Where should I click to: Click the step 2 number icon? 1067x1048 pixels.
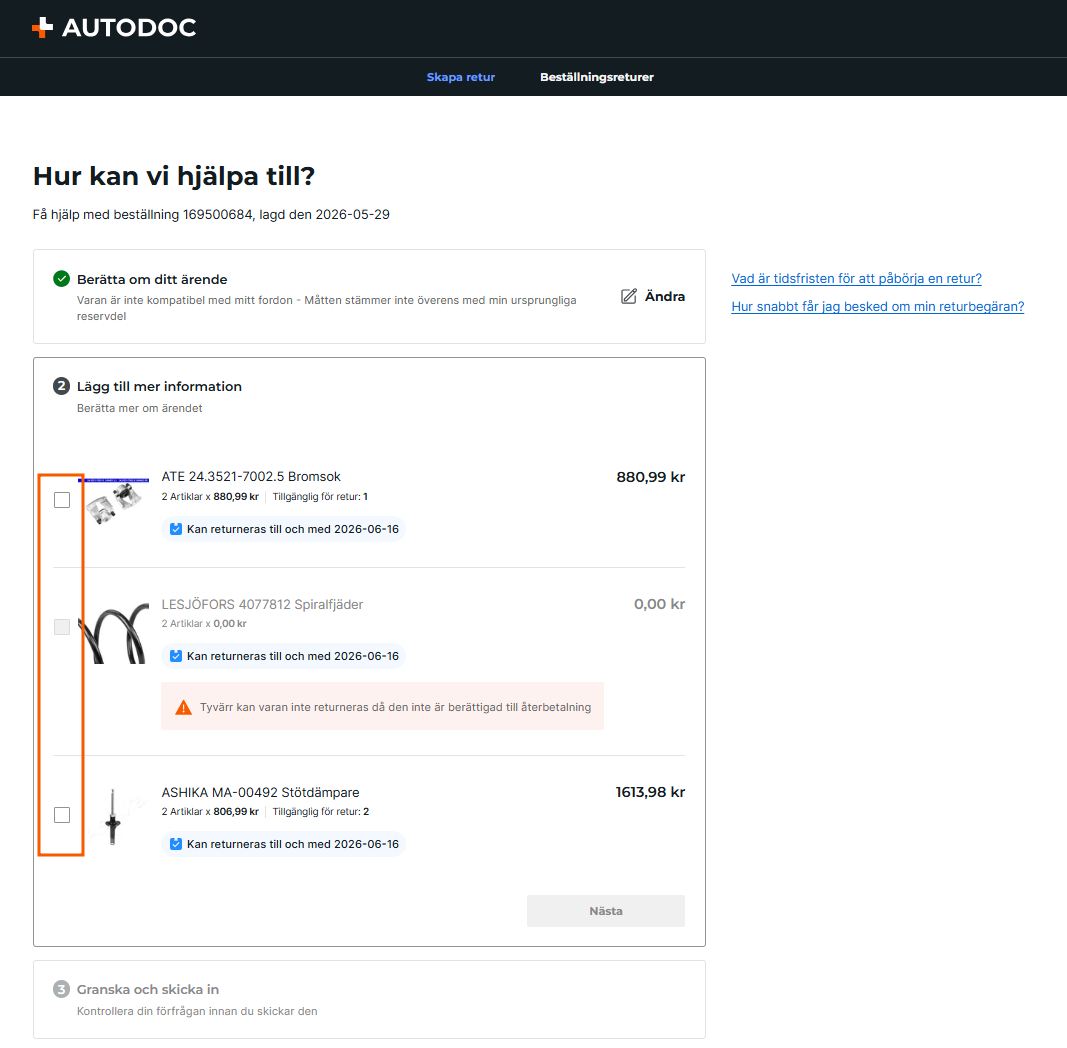[61, 386]
